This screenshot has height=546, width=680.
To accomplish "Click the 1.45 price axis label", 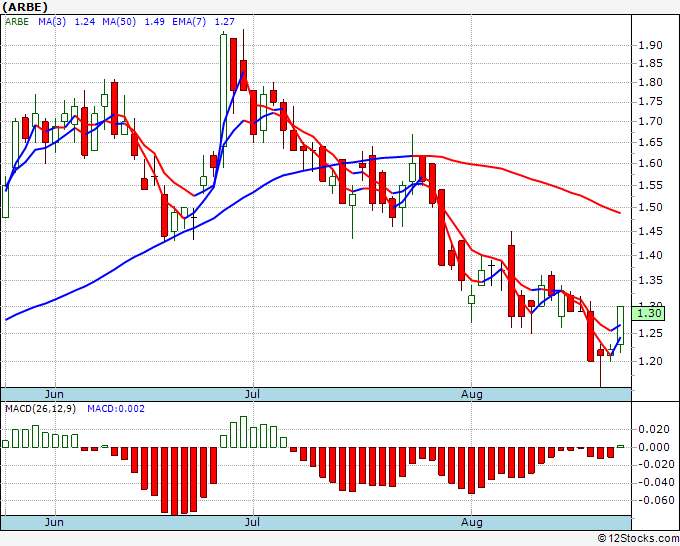I will pyautogui.click(x=650, y=231).
